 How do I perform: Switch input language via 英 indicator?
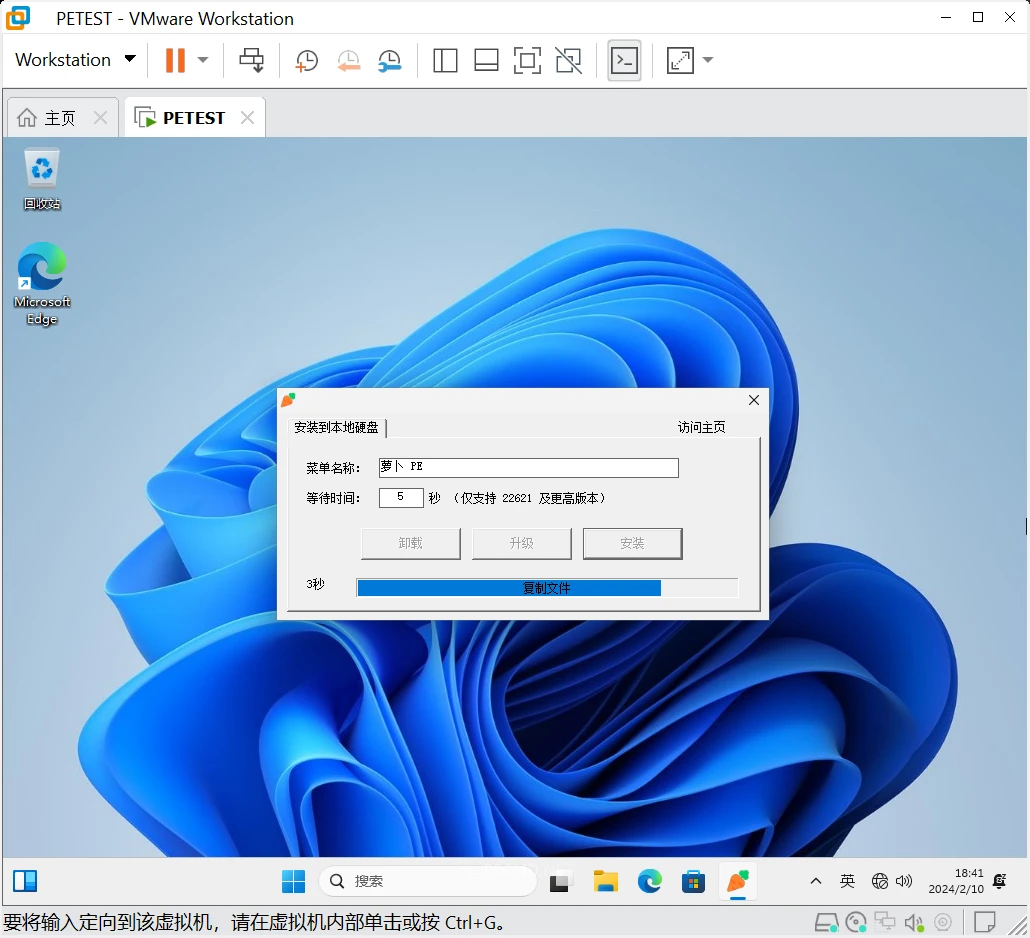pyautogui.click(x=847, y=881)
